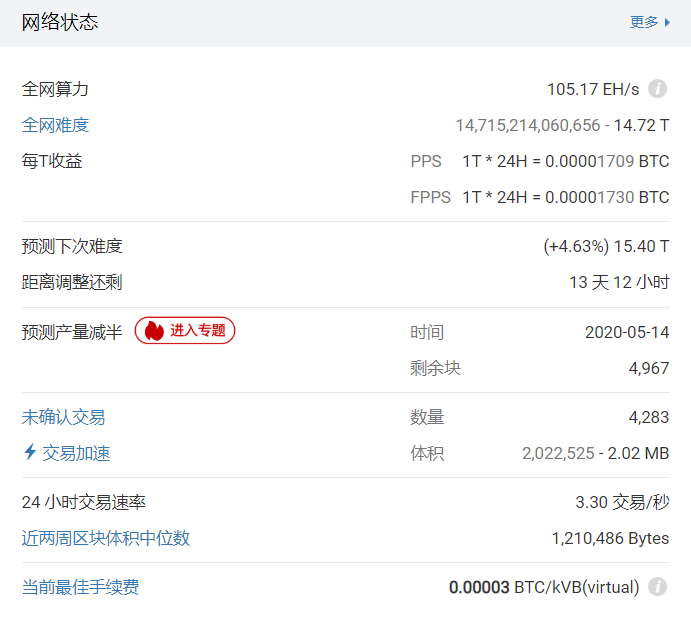Select the 每T收益 label
This screenshot has height=628, width=691.
pyautogui.click(x=52, y=161)
